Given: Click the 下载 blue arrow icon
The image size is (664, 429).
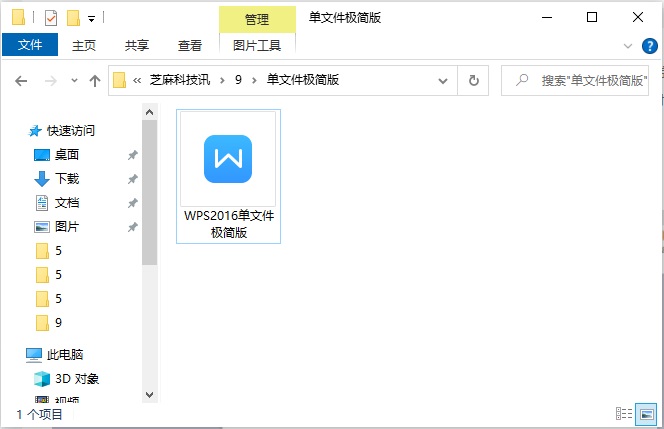Looking at the screenshot, I should (42, 179).
